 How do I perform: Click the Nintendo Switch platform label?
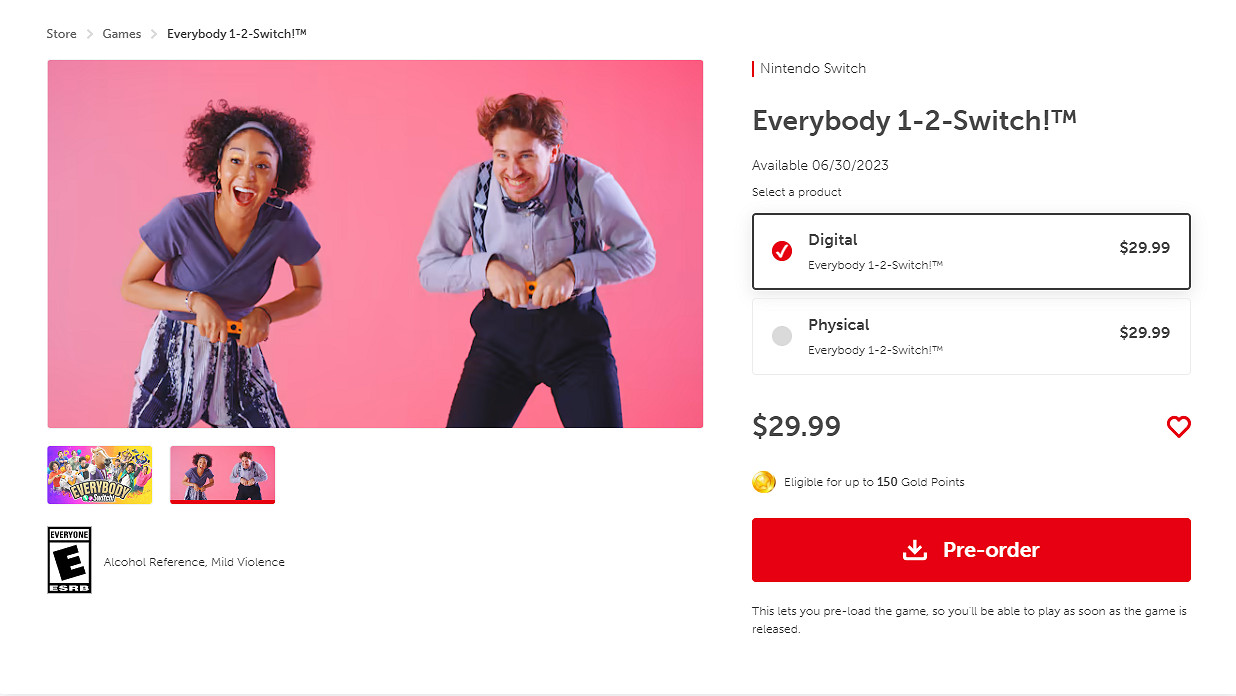pos(813,69)
